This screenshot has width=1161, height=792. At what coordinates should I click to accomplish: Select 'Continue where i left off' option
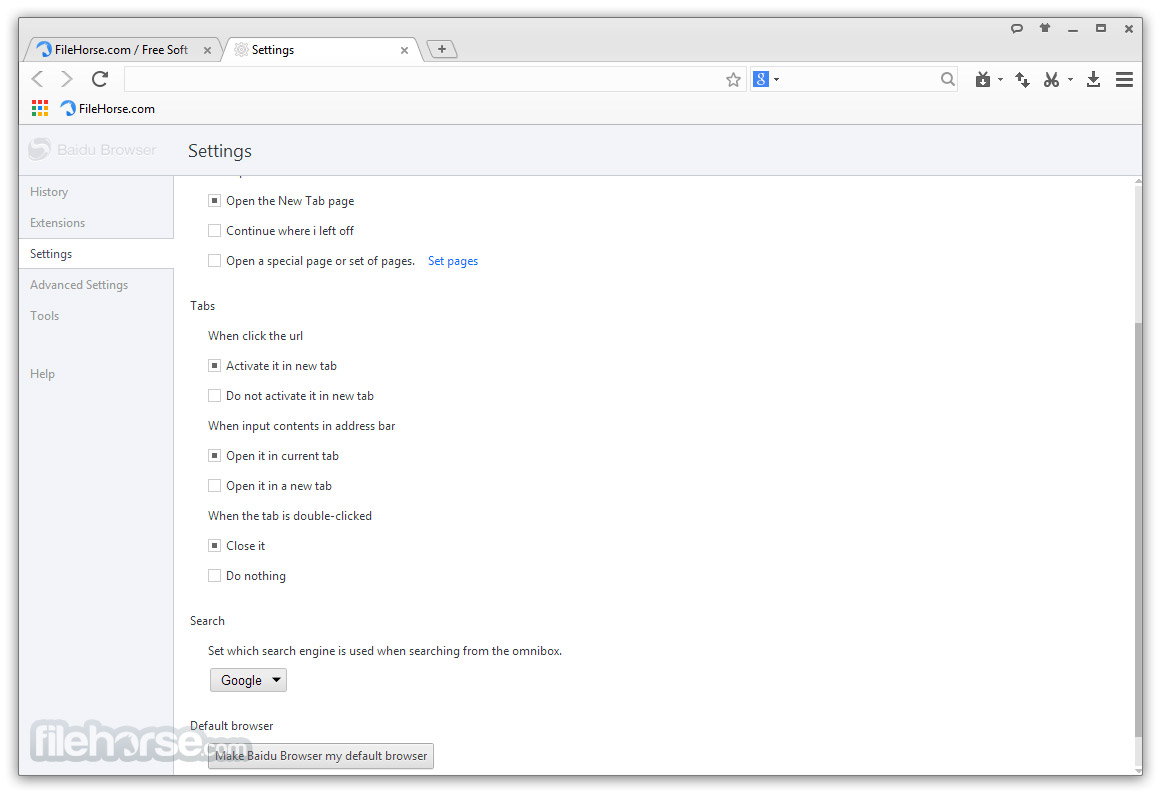point(215,231)
